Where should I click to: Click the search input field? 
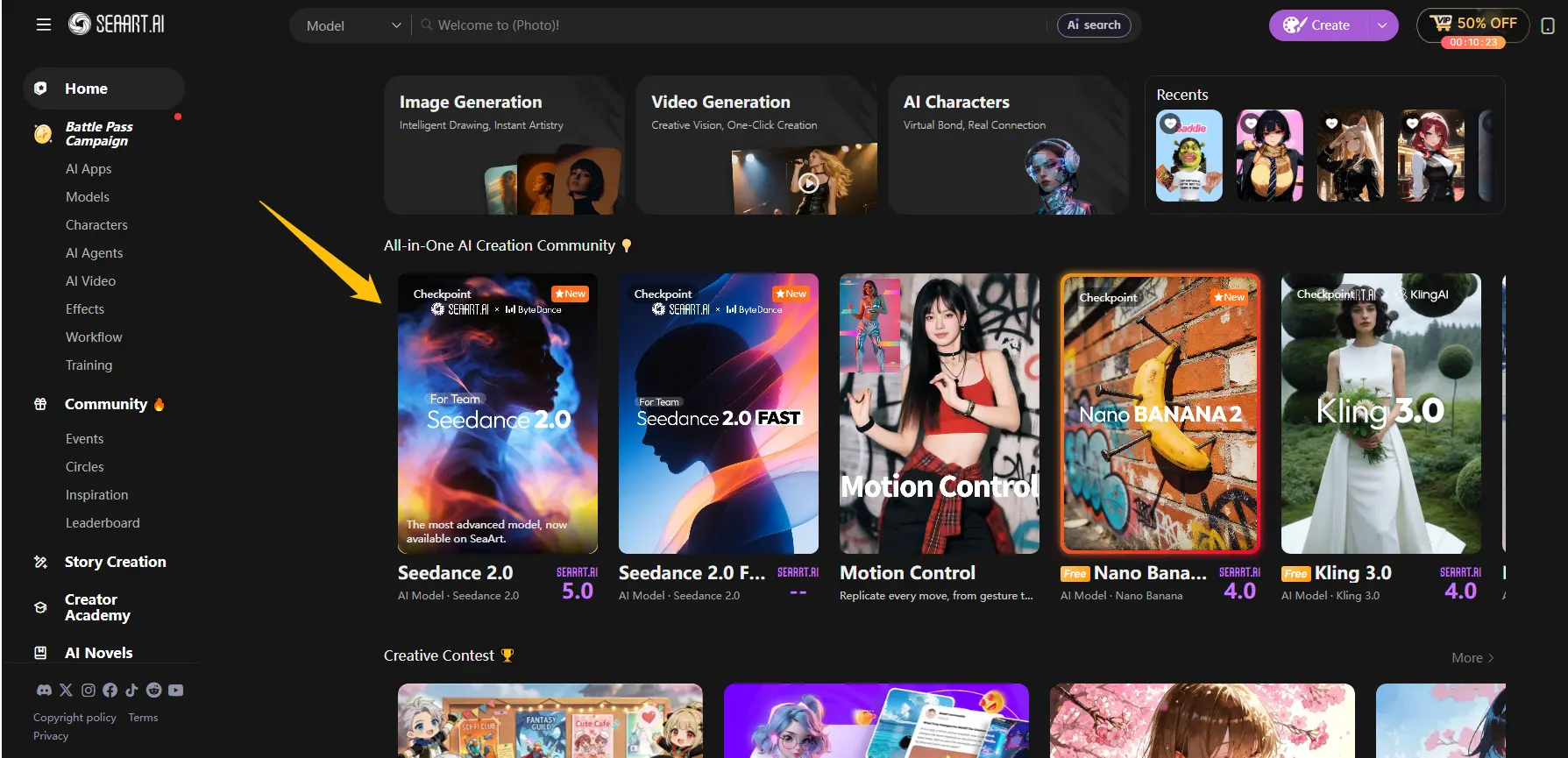click(736, 25)
